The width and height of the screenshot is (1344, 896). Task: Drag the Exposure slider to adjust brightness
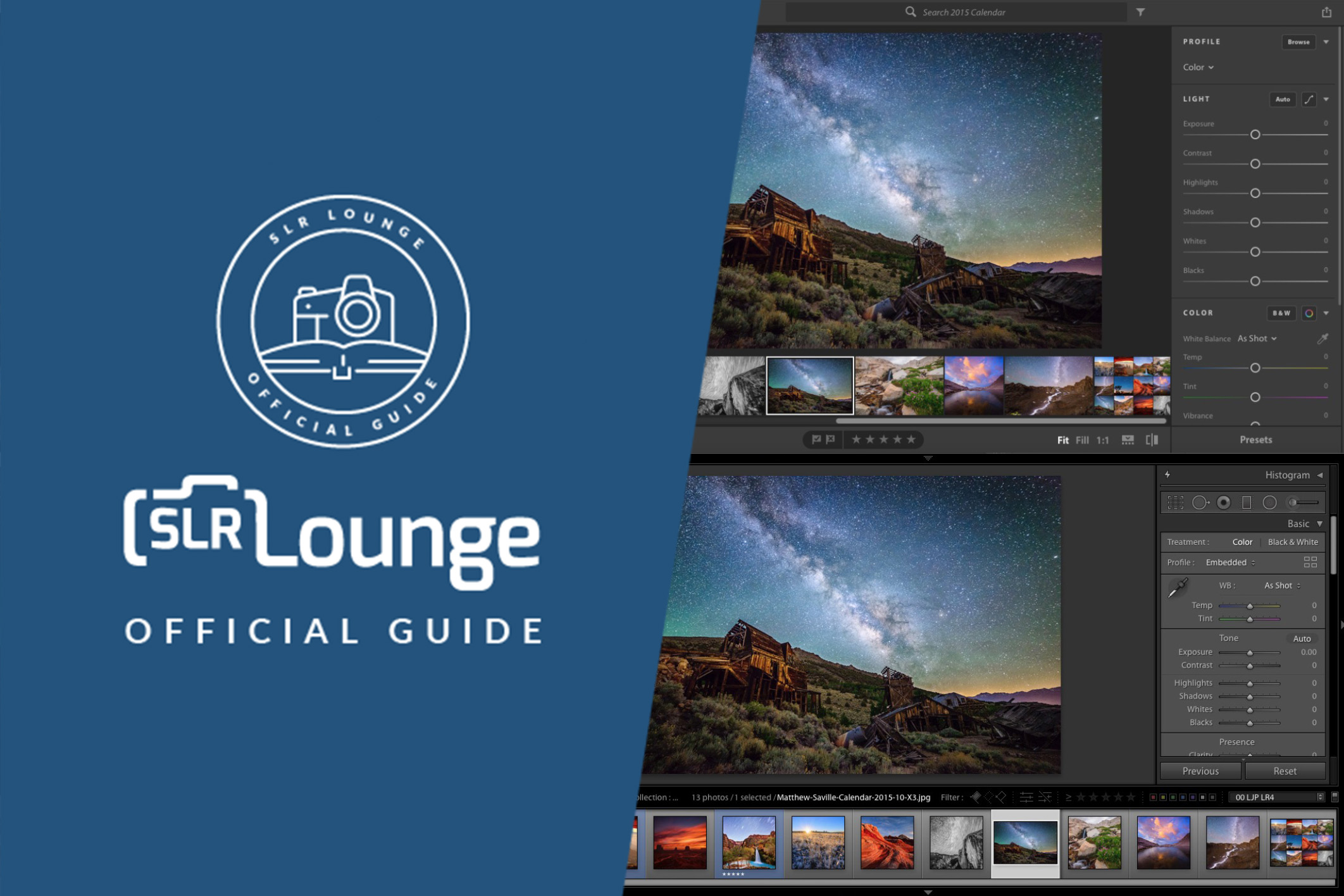click(1253, 134)
